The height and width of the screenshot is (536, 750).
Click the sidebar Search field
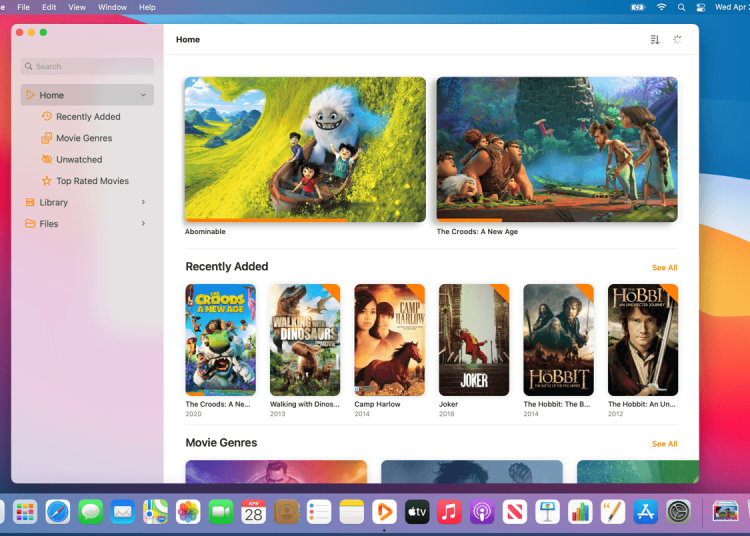coord(88,66)
